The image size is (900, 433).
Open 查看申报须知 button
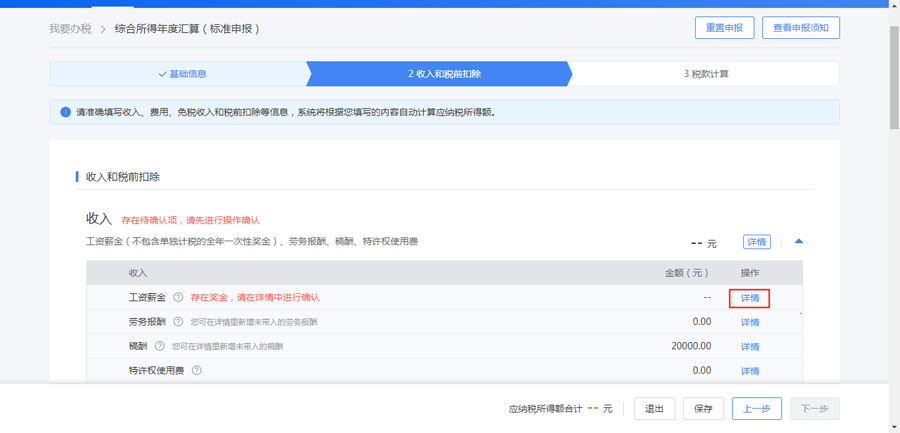tap(800, 28)
